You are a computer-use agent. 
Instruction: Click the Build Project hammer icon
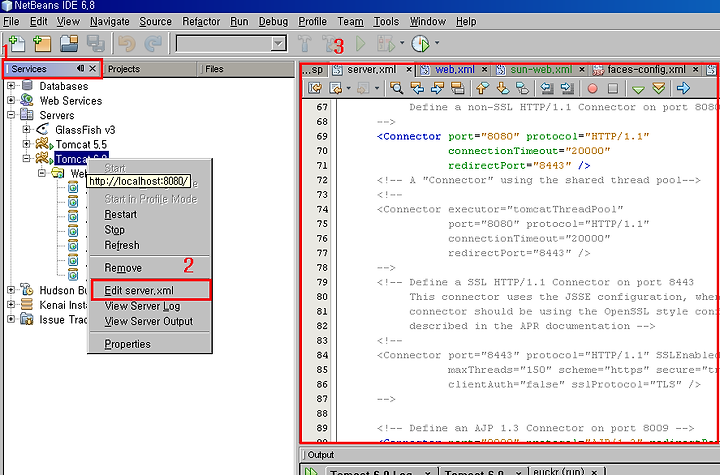coord(304,44)
